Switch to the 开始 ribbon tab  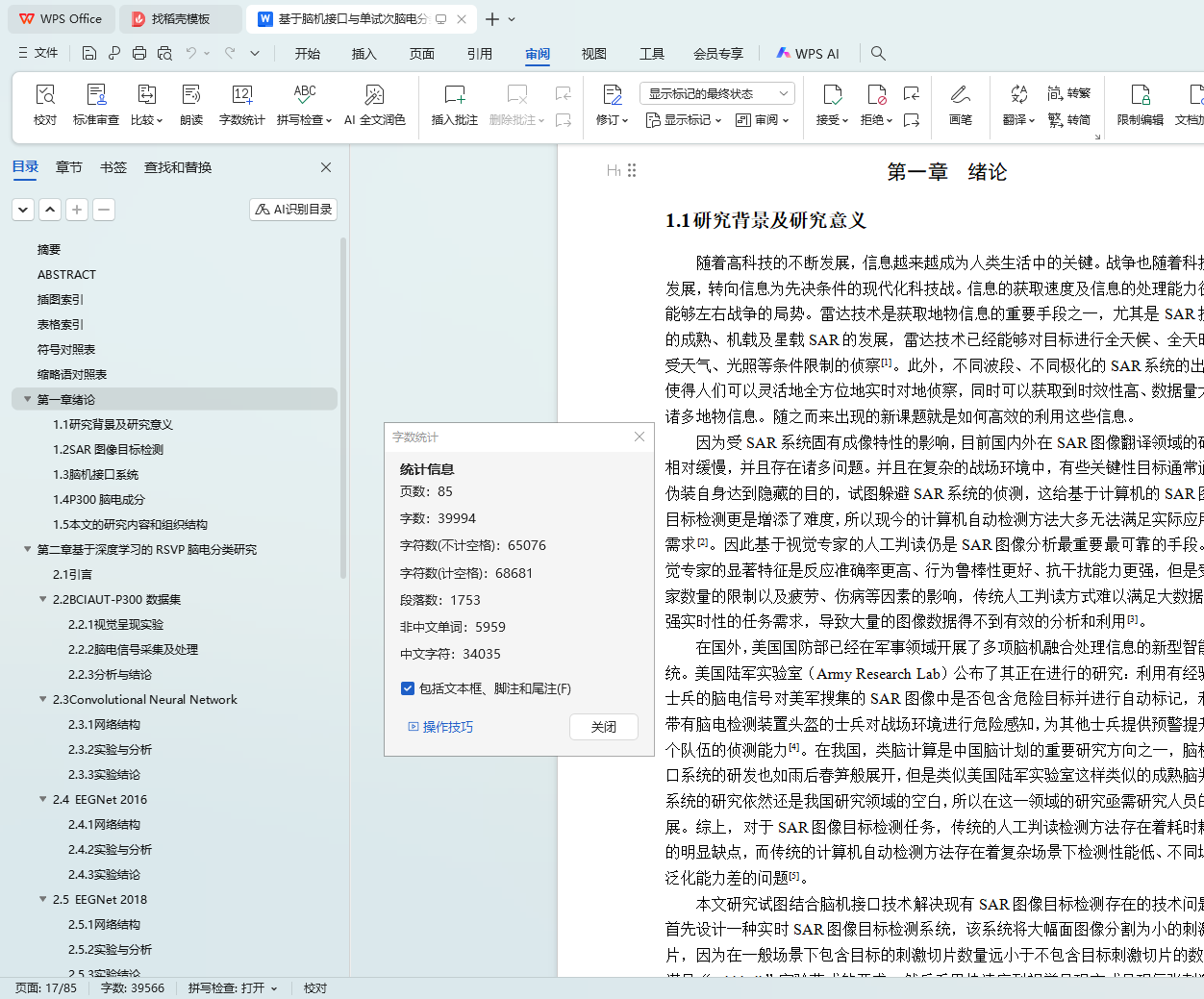(x=308, y=54)
